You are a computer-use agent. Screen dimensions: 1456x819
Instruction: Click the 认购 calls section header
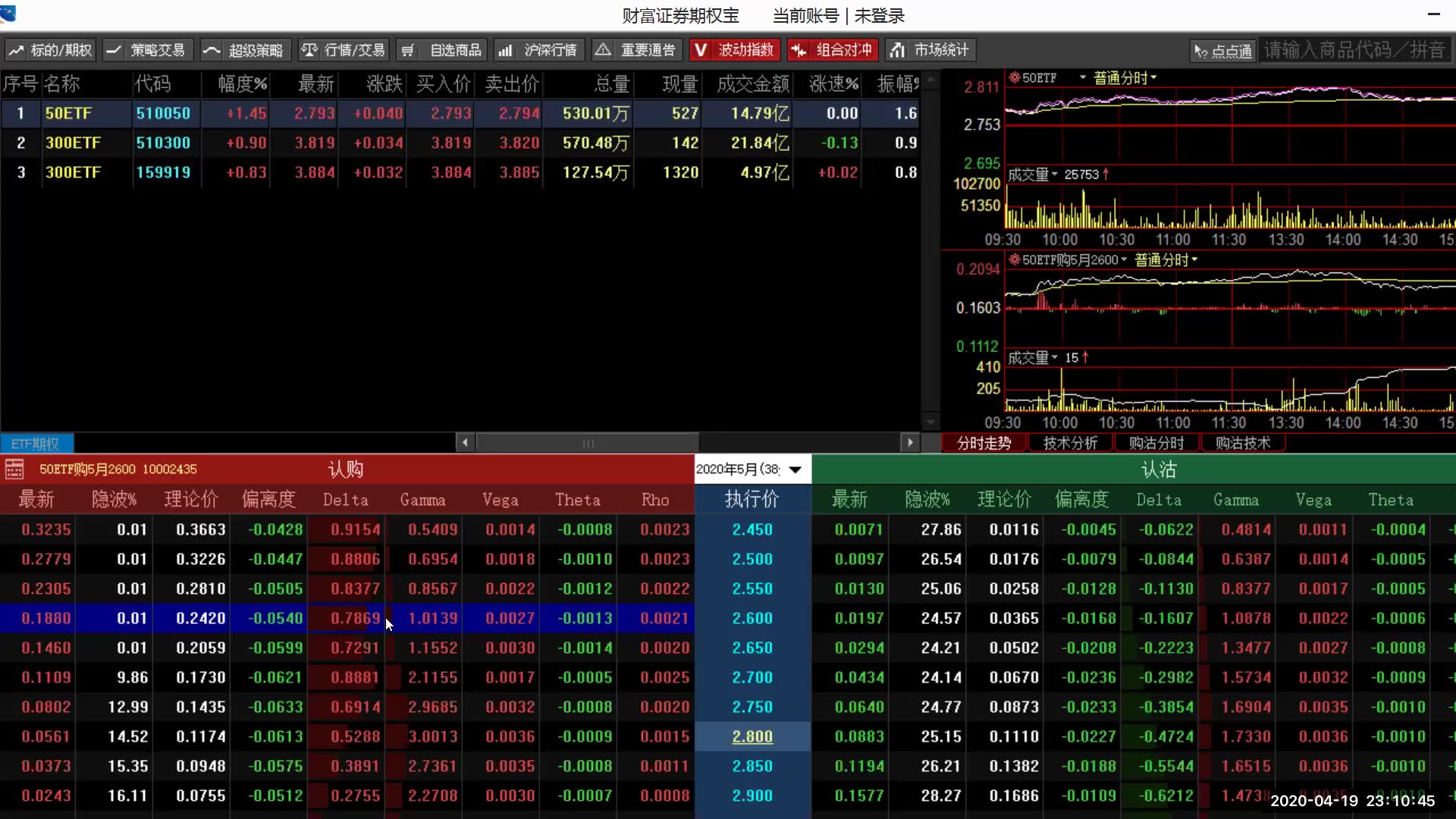tap(347, 469)
